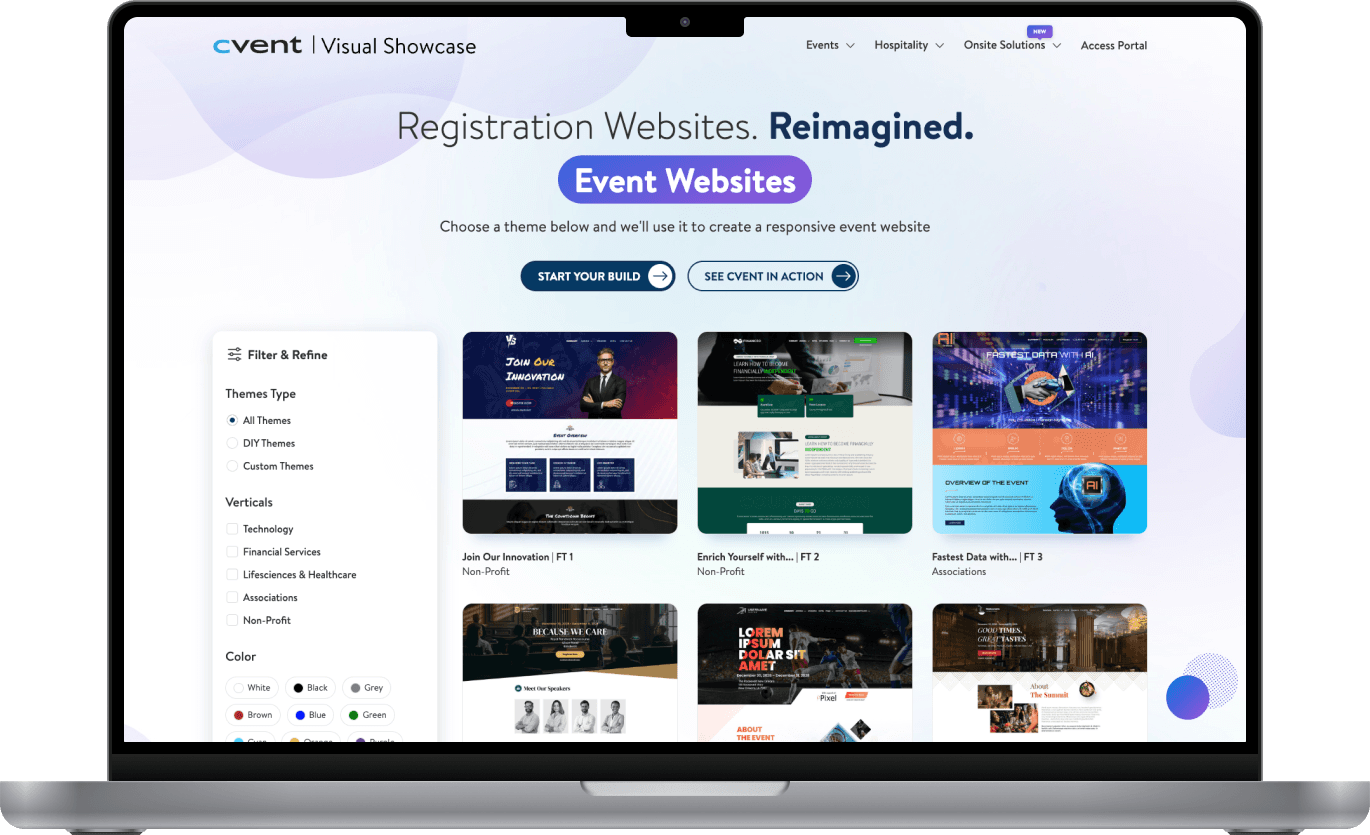Click the NEW badge above Onsite Solutions

tap(1040, 31)
